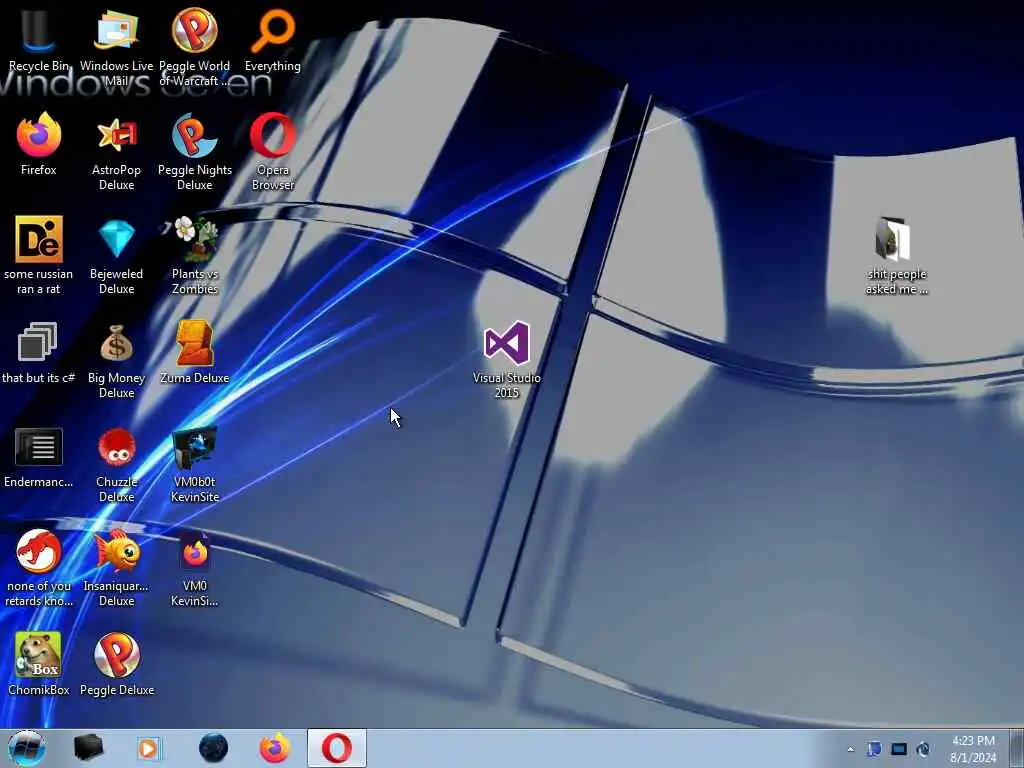Select the Visual Studio 2015 desktop icon

pos(507,344)
